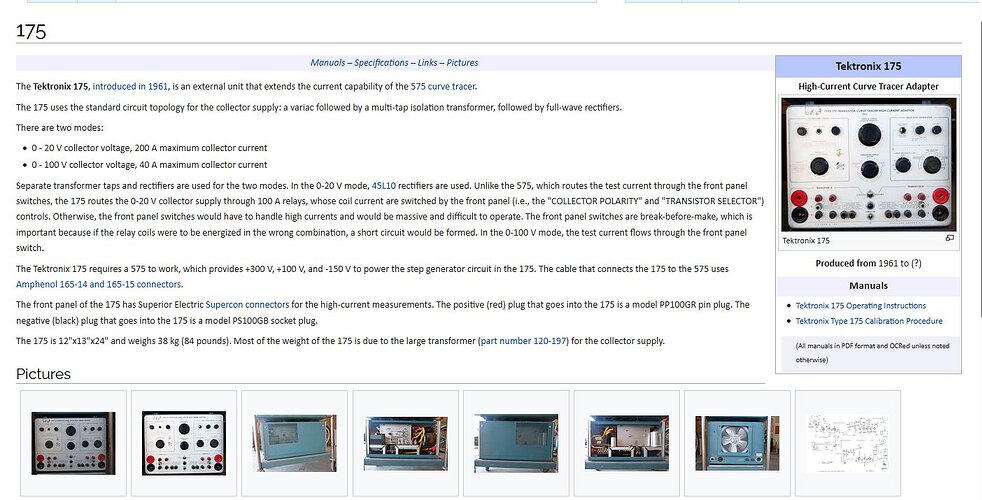
Task: Open third gallery thumbnail showing closed side panel
Action: (294, 443)
